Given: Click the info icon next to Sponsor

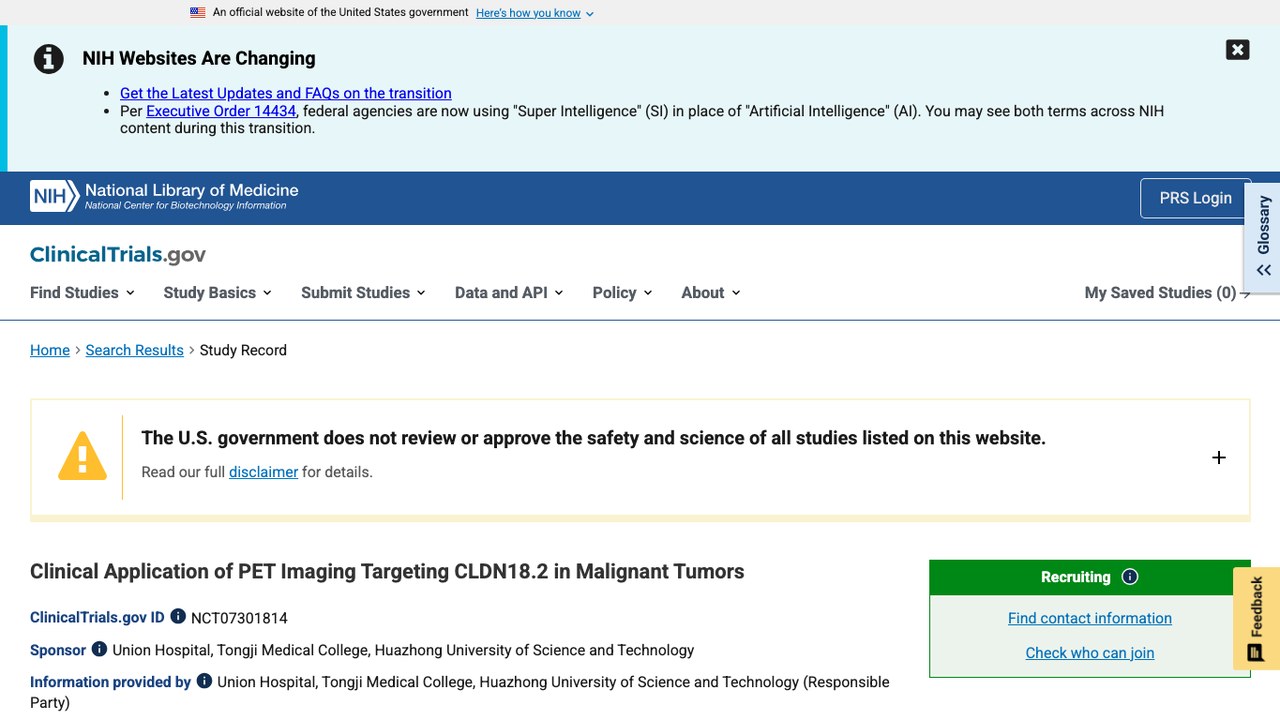Looking at the screenshot, I should pyautogui.click(x=99, y=649).
